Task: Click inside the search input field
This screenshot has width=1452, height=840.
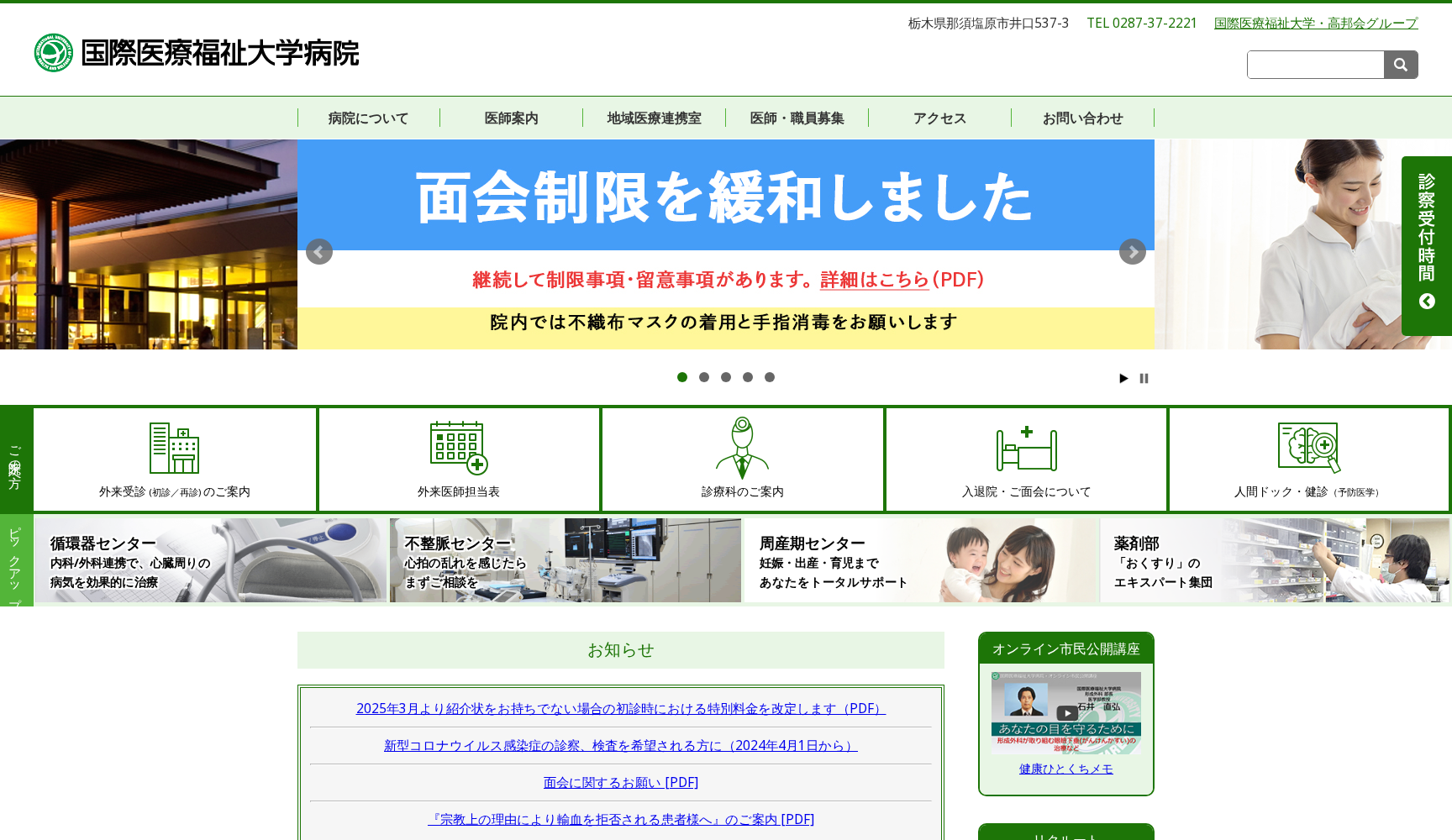Action: (x=1315, y=64)
